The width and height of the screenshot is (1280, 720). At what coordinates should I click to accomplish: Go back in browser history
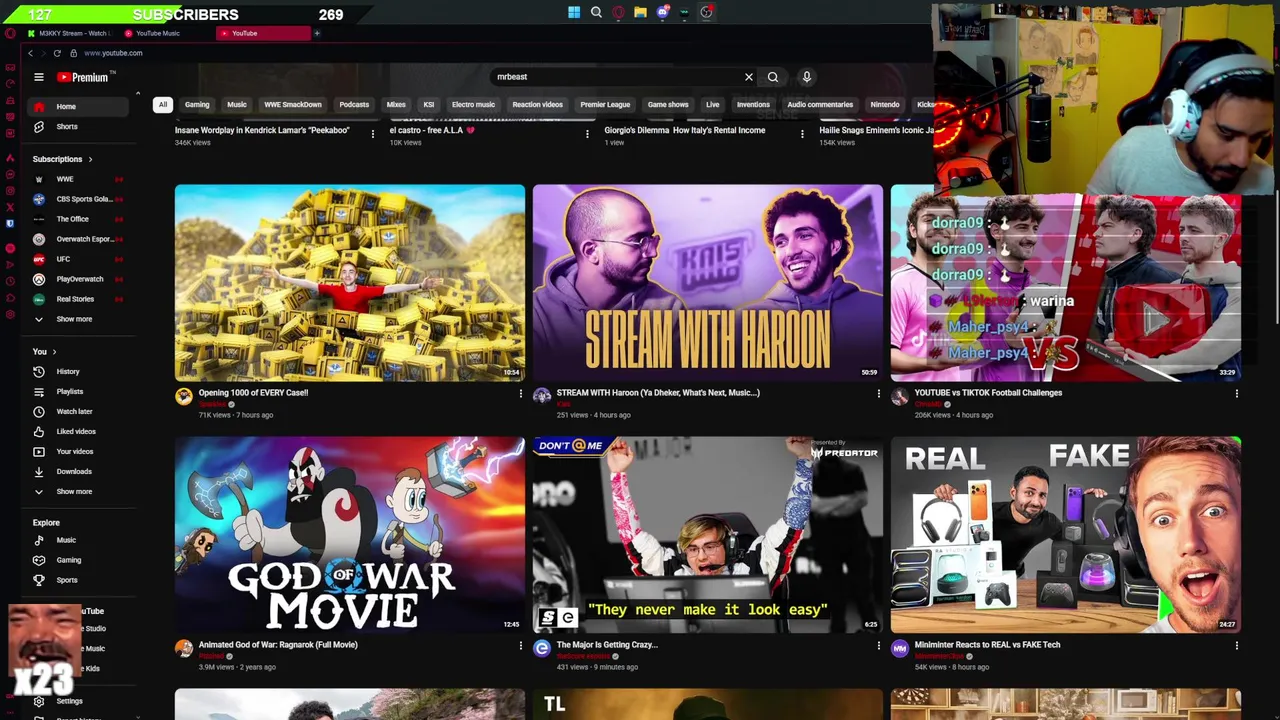[x=31, y=53]
